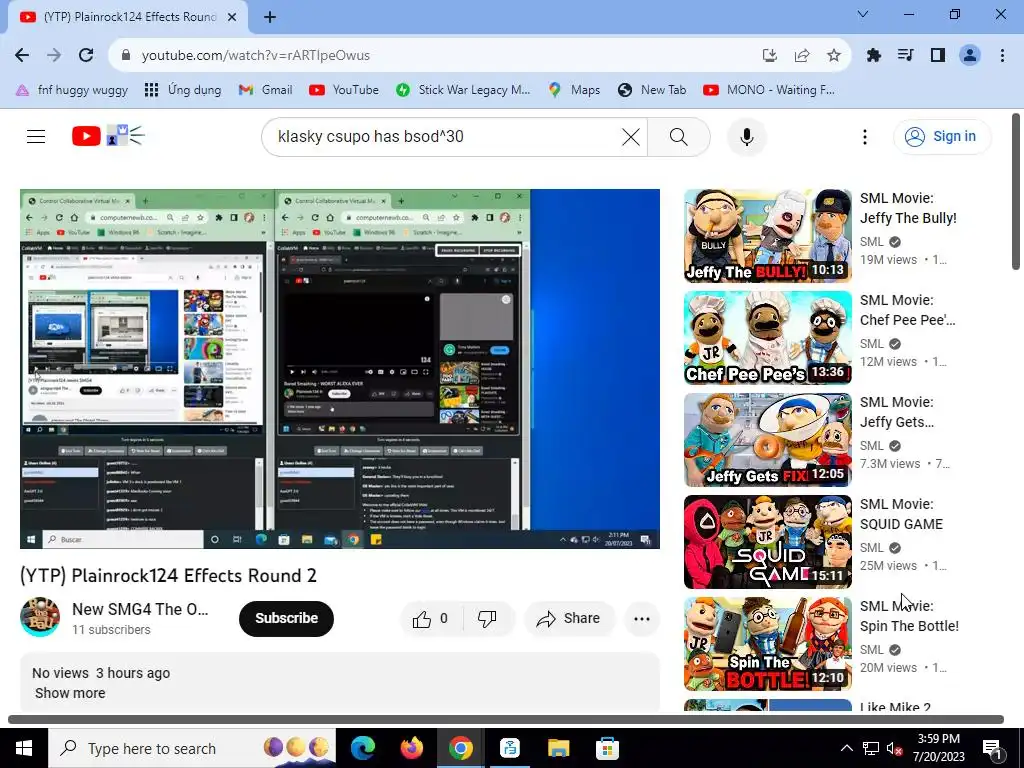This screenshot has width=1024, height=768.
Task: Open Chrome extensions puzzle icon
Action: (x=874, y=56)
